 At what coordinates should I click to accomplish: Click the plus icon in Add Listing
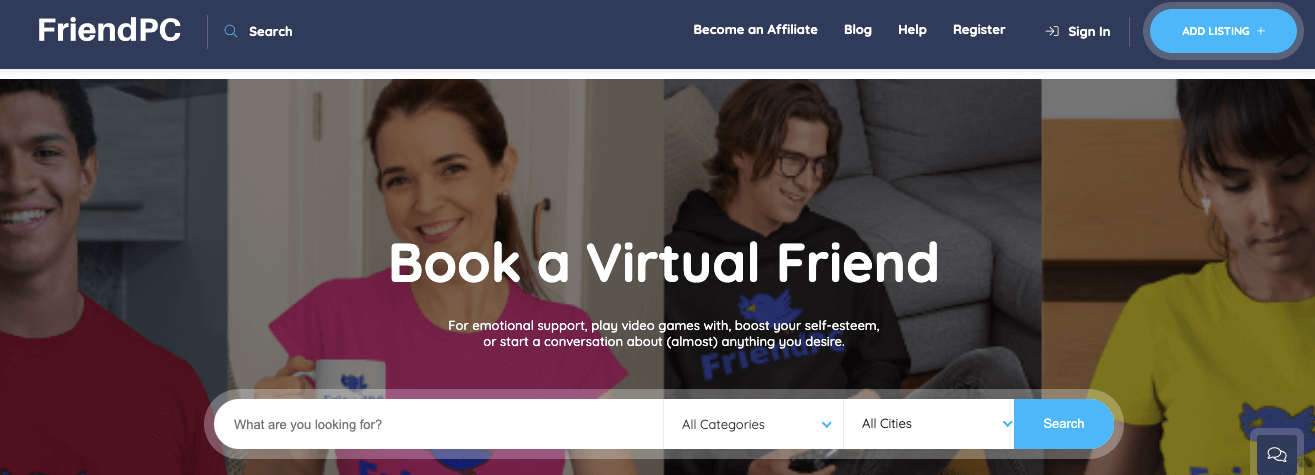tap(1260, 31)
